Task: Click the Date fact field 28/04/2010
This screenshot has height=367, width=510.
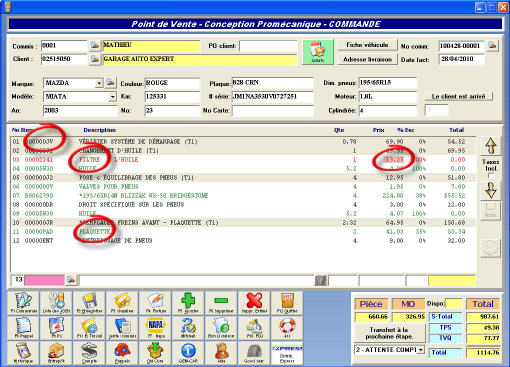Action: click(462, 59)
